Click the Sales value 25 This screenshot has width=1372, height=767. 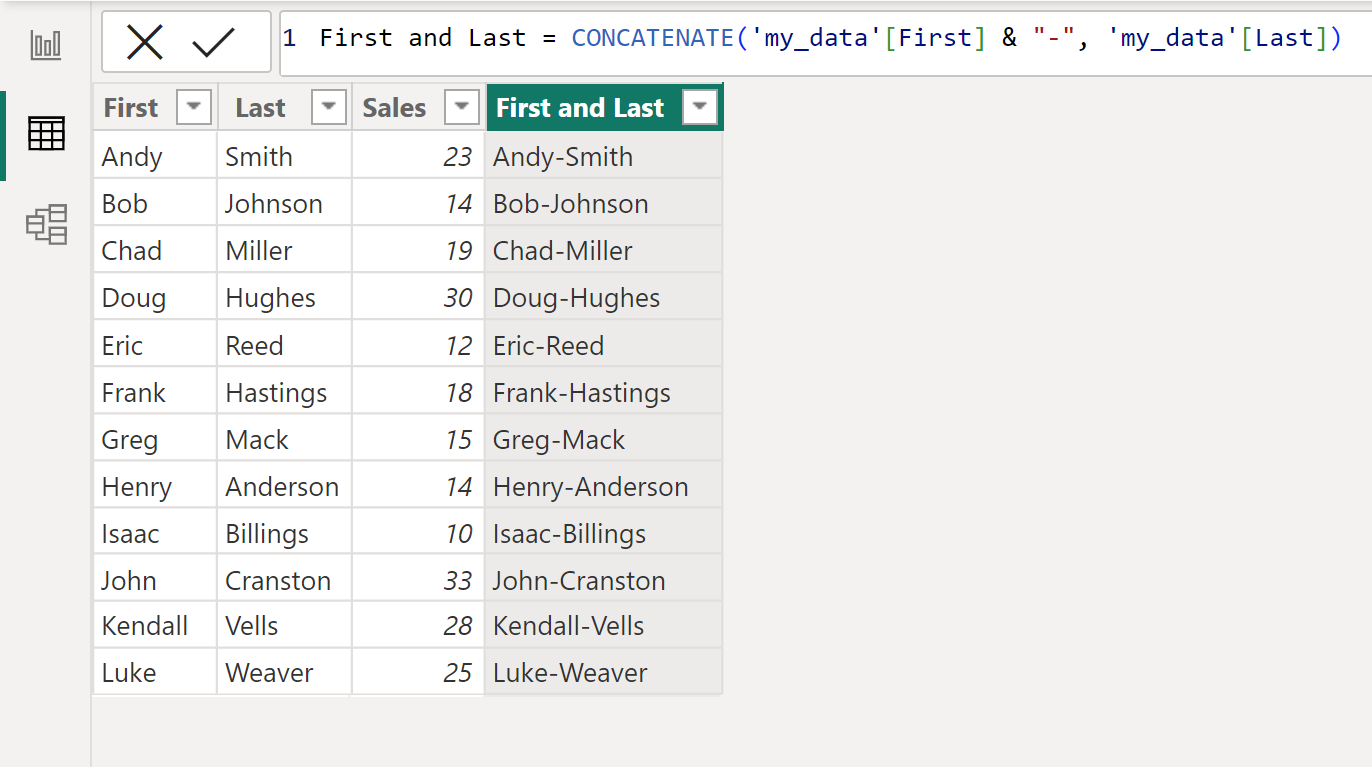click(x=418, y=672)
